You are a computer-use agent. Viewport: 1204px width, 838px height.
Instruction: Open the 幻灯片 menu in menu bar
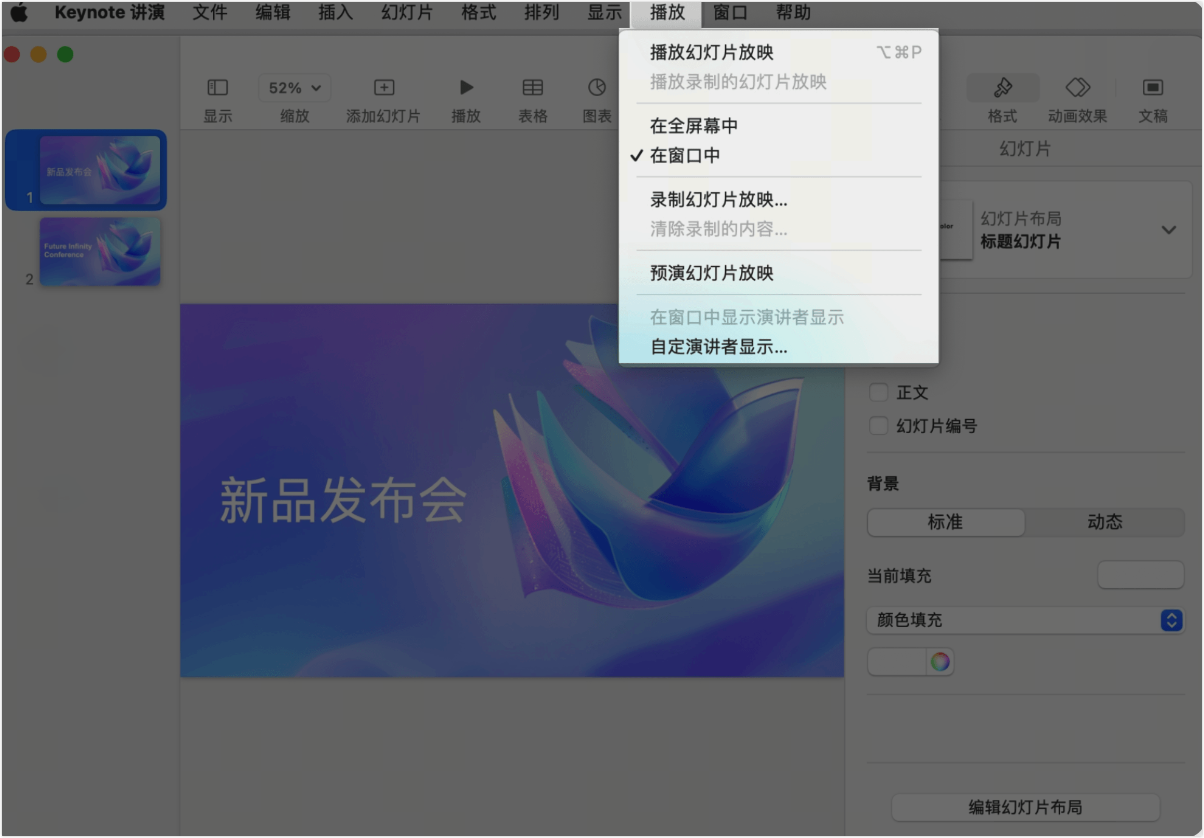point(407,13)
